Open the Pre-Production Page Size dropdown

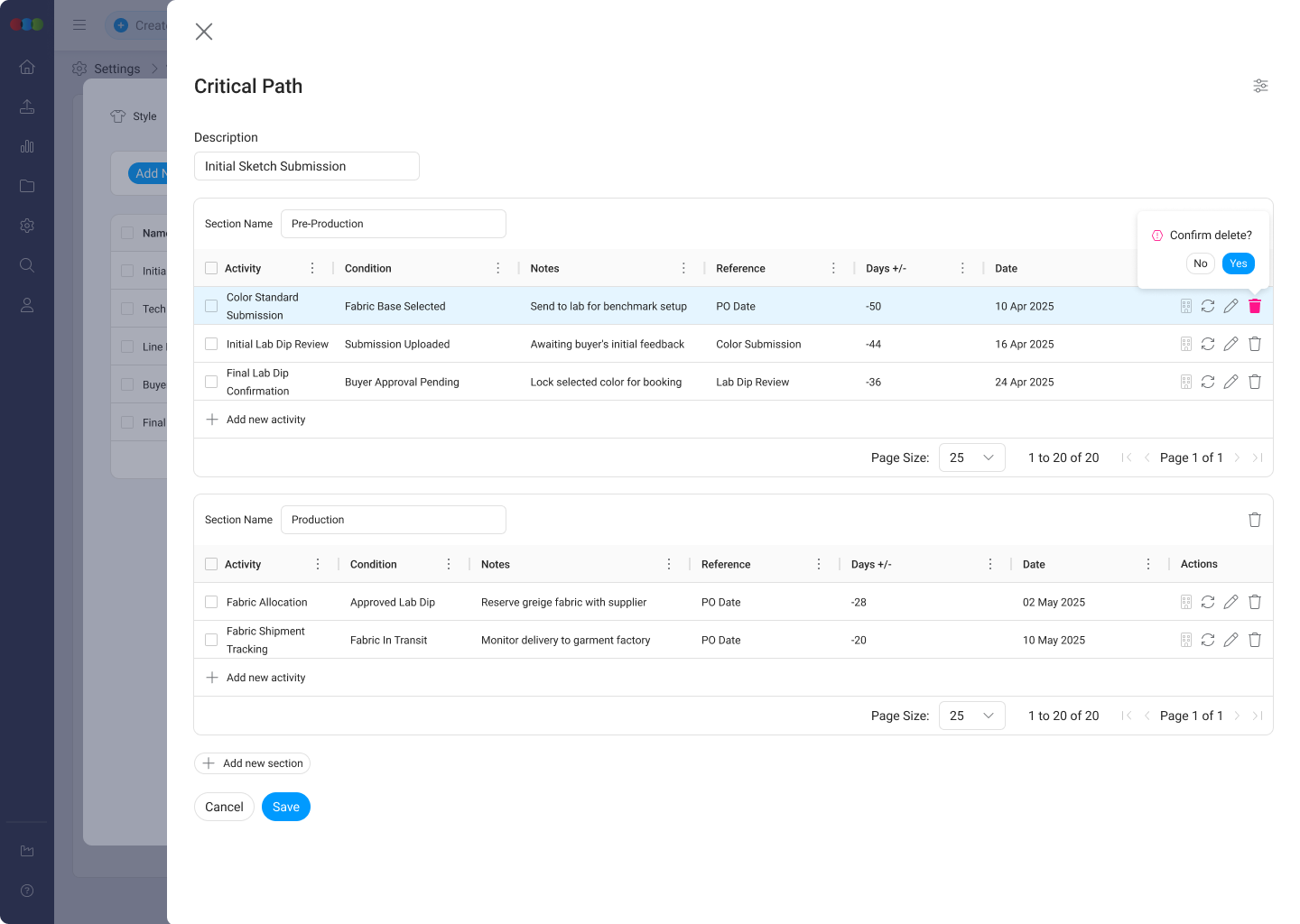click(x=971, y=457)
